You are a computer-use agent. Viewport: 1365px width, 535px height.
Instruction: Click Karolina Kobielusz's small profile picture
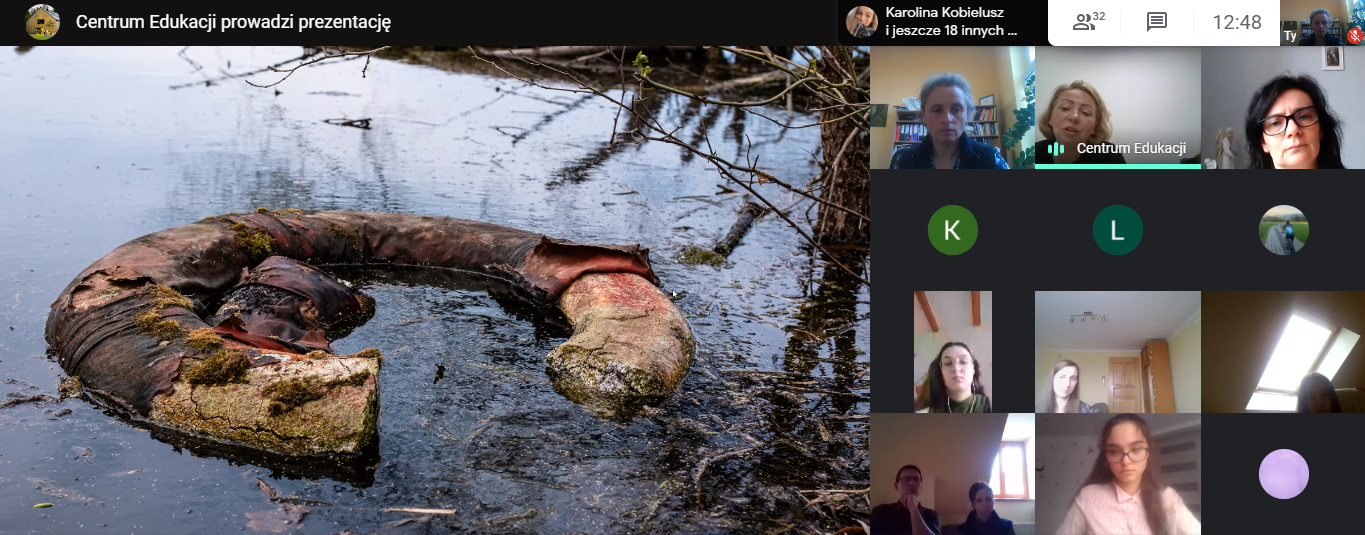[x=861, y=22]
